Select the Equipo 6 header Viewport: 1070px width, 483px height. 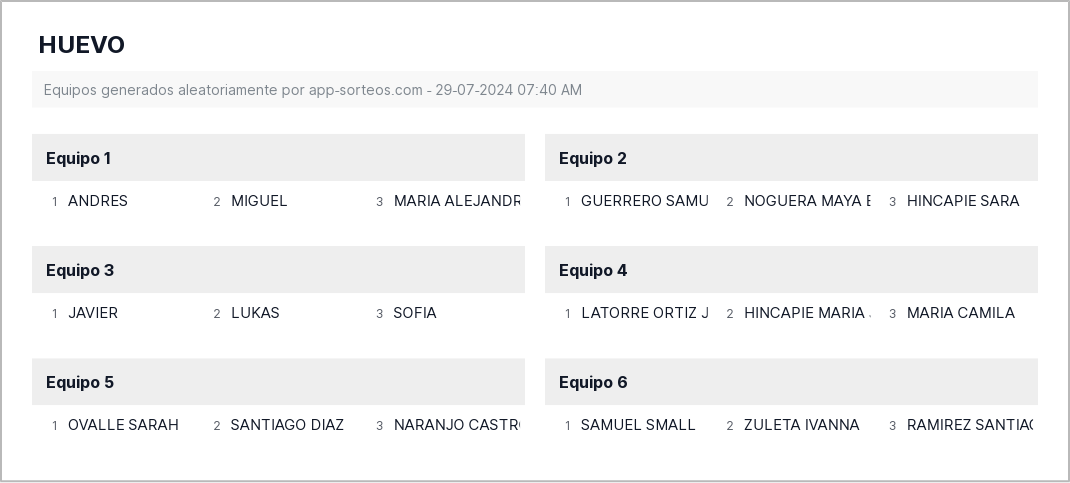pyautogui.click(x=791, y=382)
